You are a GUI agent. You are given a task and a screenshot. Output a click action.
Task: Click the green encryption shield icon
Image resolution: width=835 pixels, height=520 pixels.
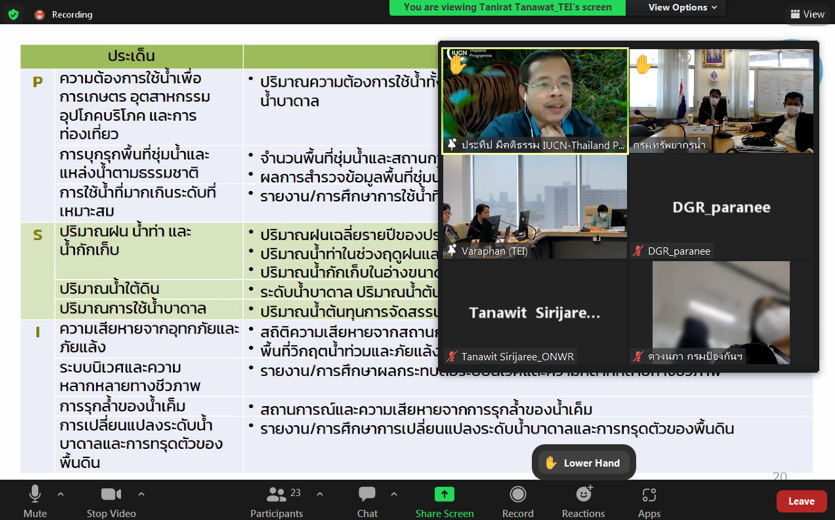click(x=13, y=14)
